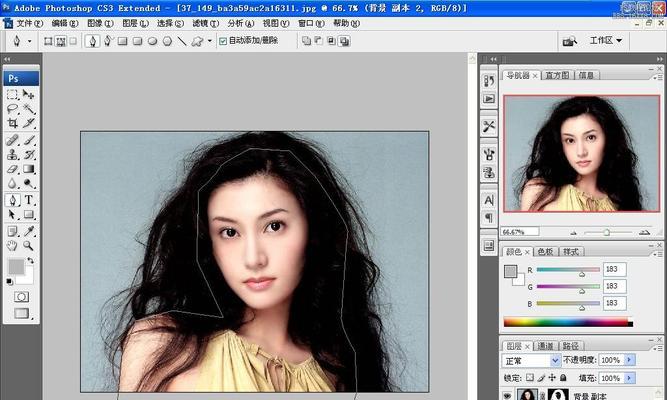Select the Brush tool
This screenshot has width=667, height=400.
[29, 140]
